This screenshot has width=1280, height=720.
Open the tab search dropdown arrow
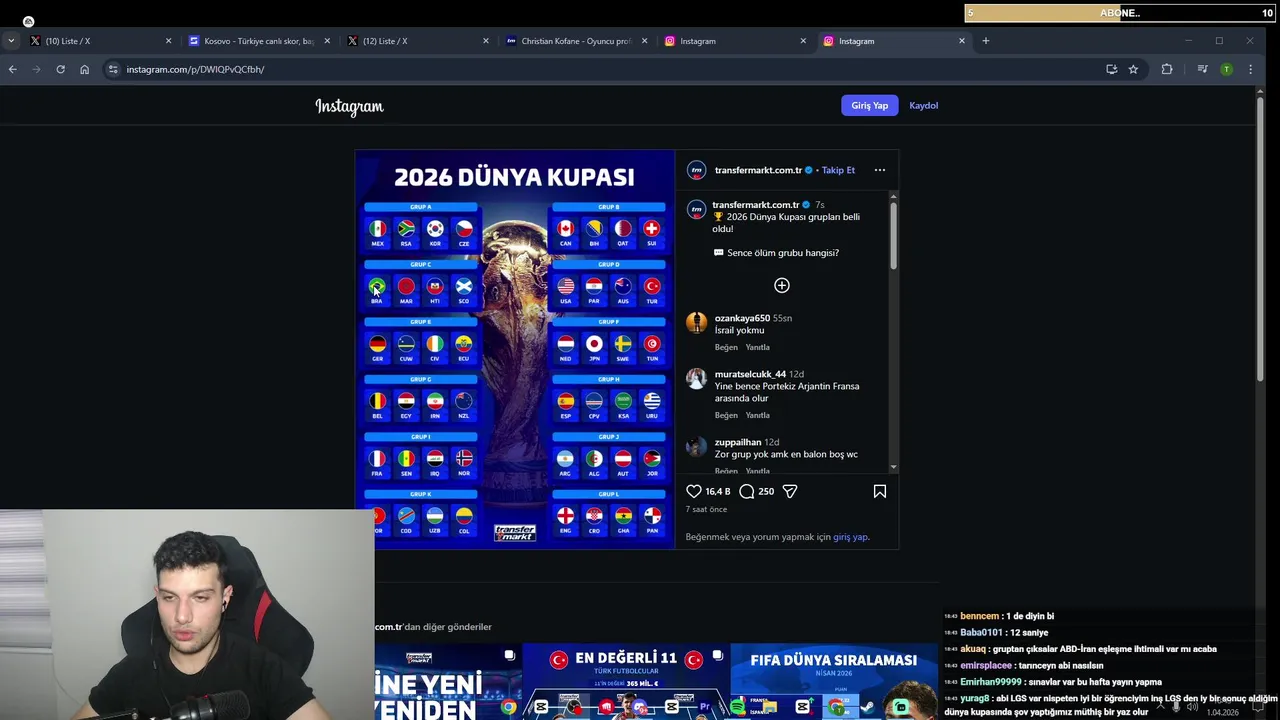pyautogui.click(x=10, y=41)
